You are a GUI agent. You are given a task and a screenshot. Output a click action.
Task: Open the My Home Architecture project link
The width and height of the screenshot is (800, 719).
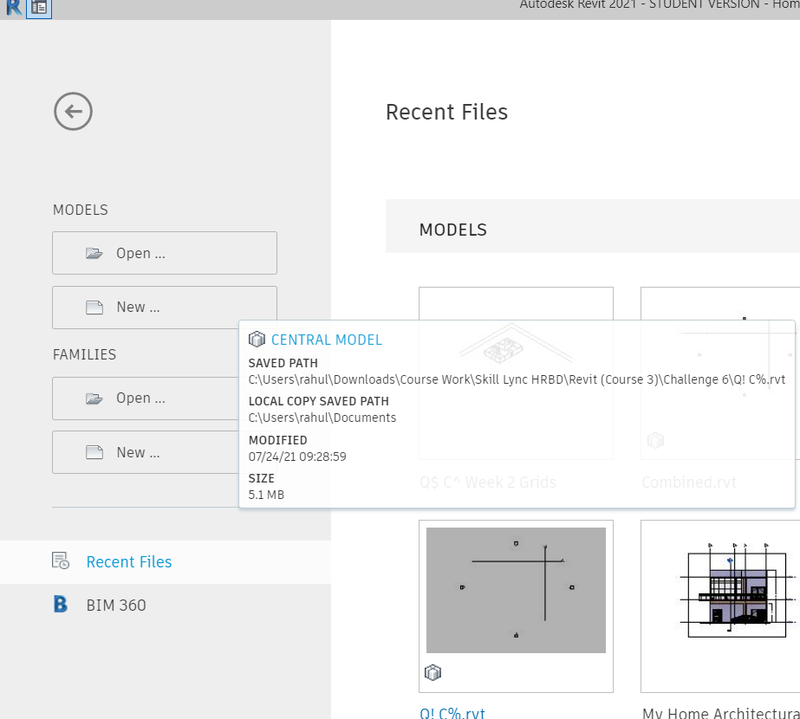click(722, 712)
